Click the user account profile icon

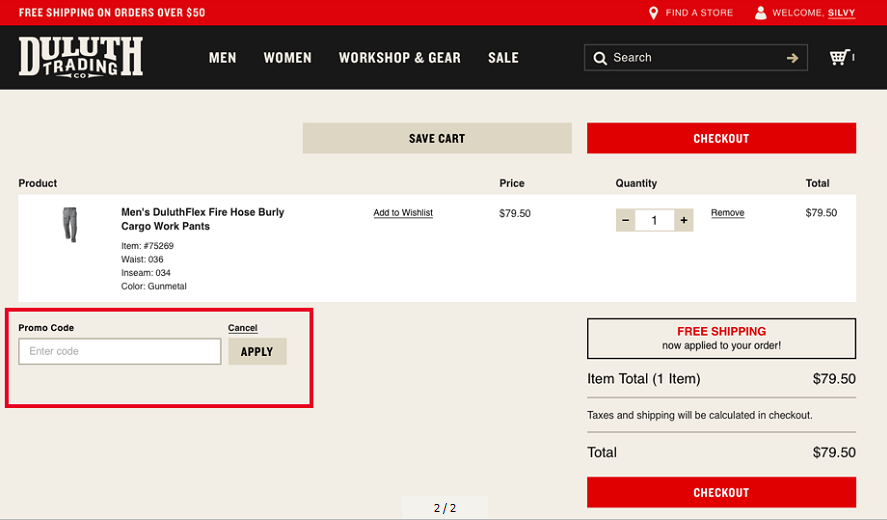point(761,12)
